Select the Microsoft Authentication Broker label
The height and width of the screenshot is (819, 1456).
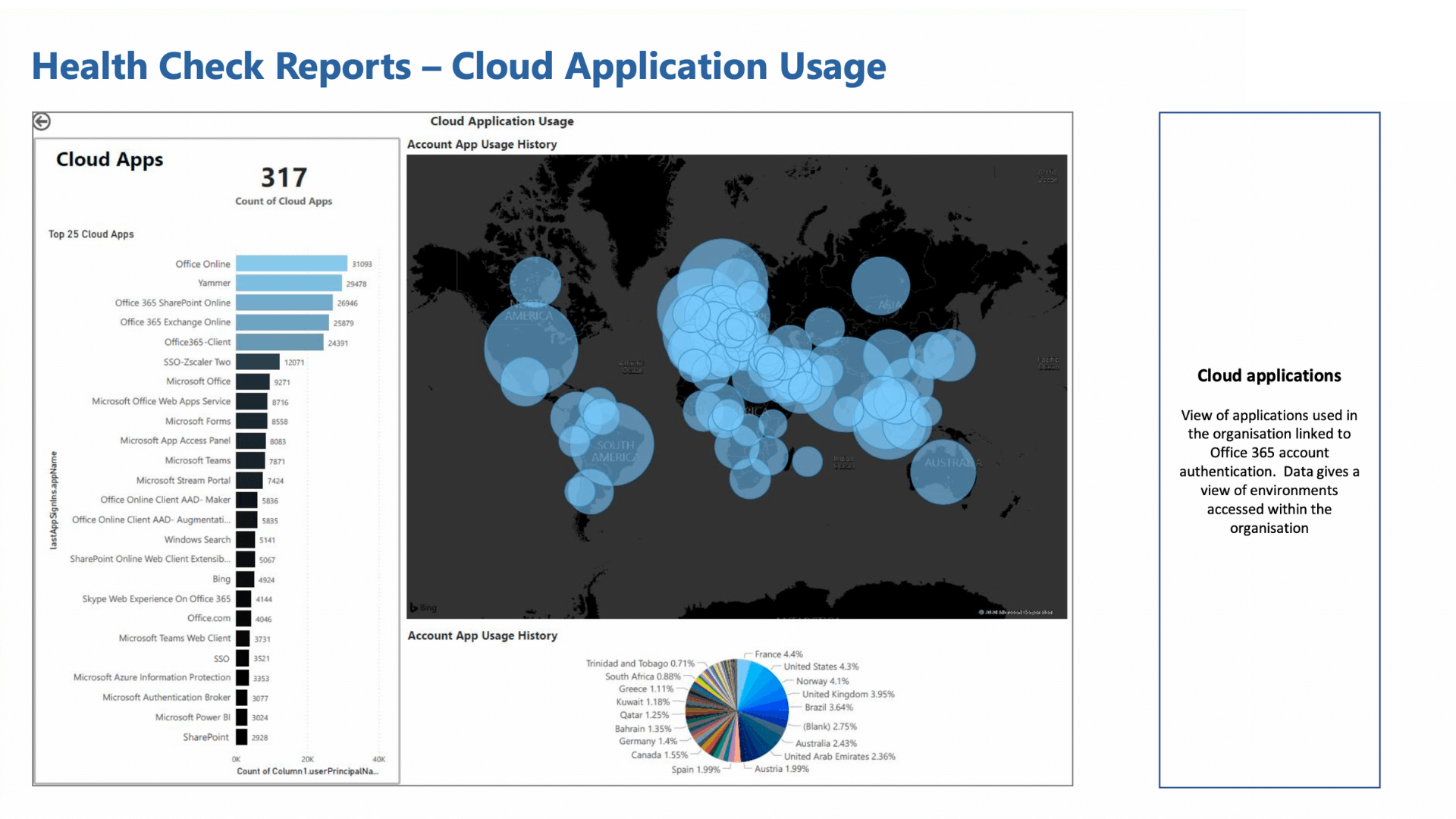click(166, 697)
